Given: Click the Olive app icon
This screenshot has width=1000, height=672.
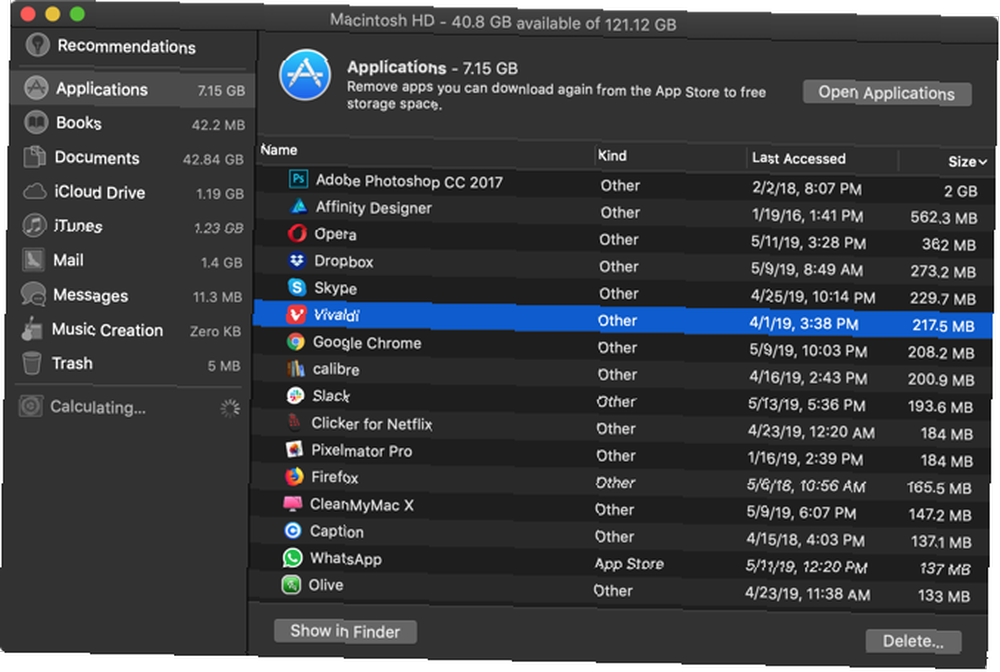Looking at the screenshot, I should 291,585.
